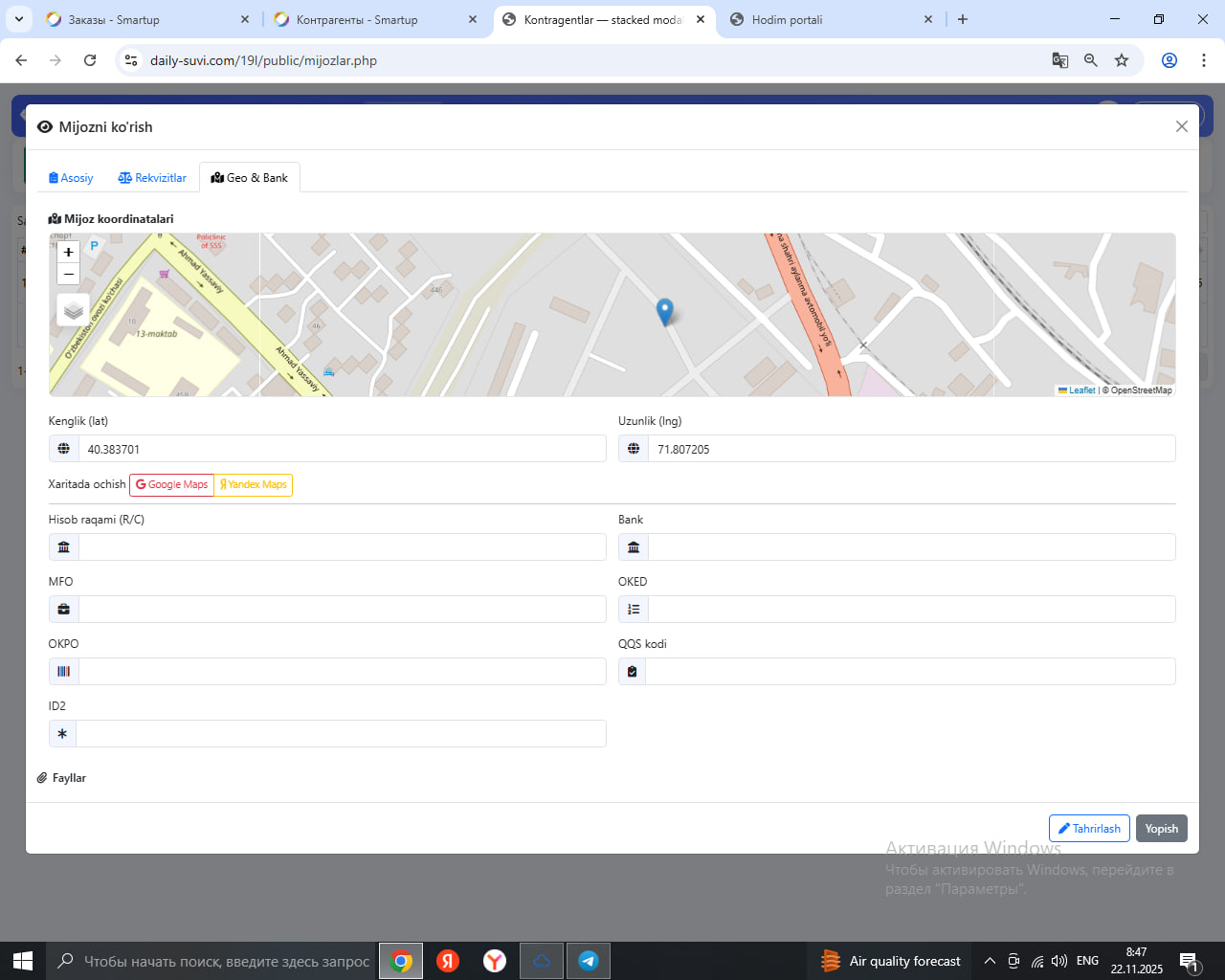The width and height of the screenshot is (1225, 980).
Task: Click the blue location marker on map
Action: point(664,311)
